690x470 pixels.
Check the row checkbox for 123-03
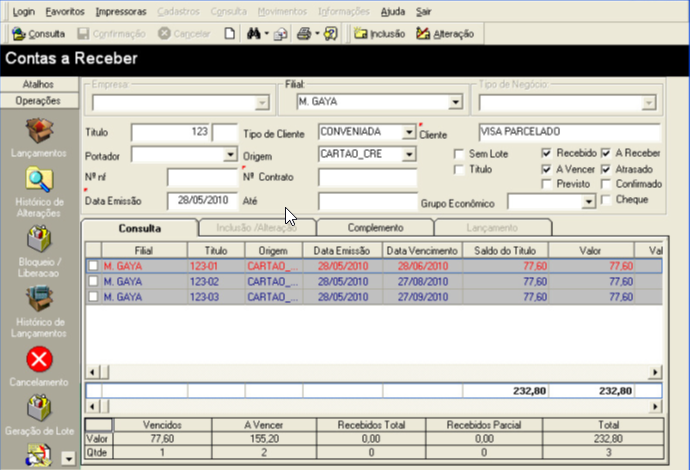pyautogui.click(x=93, y=297)
